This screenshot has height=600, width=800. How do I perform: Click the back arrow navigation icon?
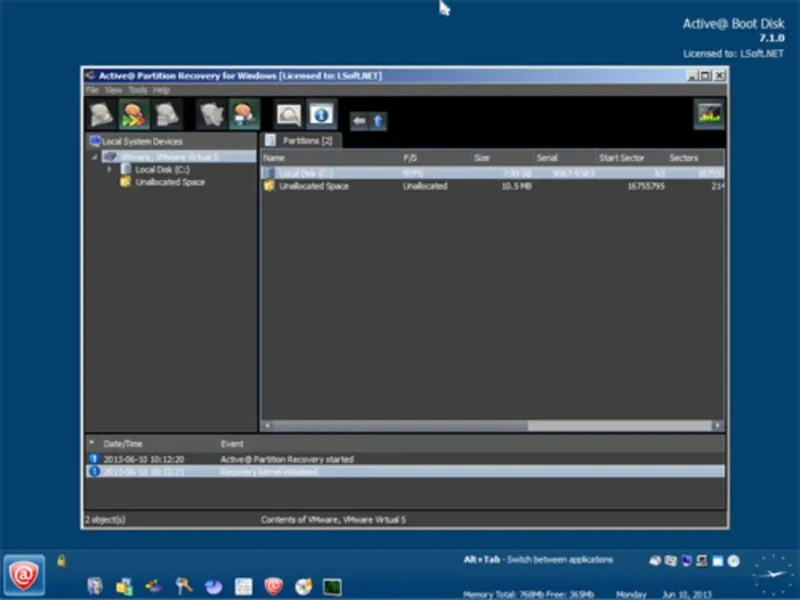tap(359, 121)
